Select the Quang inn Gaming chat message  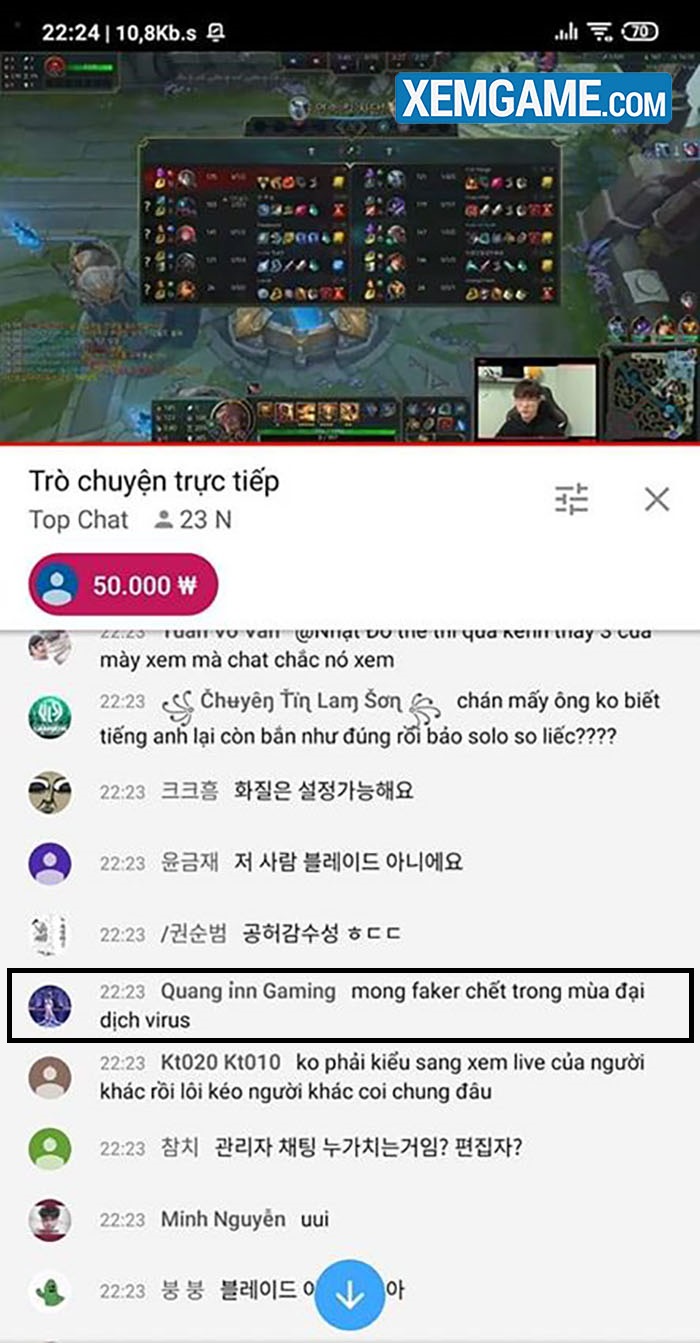tap(349, 1005)
